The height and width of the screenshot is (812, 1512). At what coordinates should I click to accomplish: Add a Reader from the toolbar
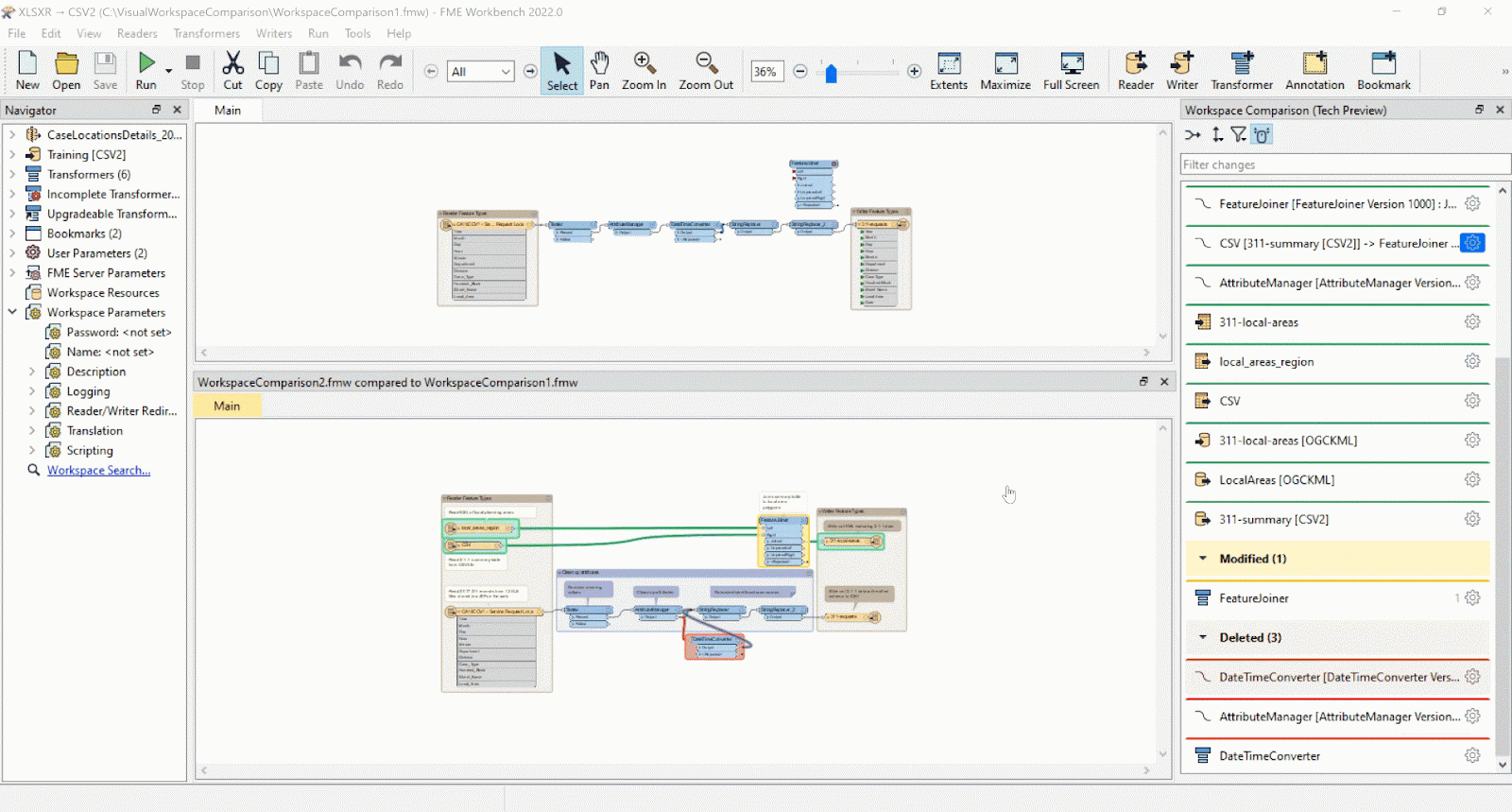point(1135,63)
